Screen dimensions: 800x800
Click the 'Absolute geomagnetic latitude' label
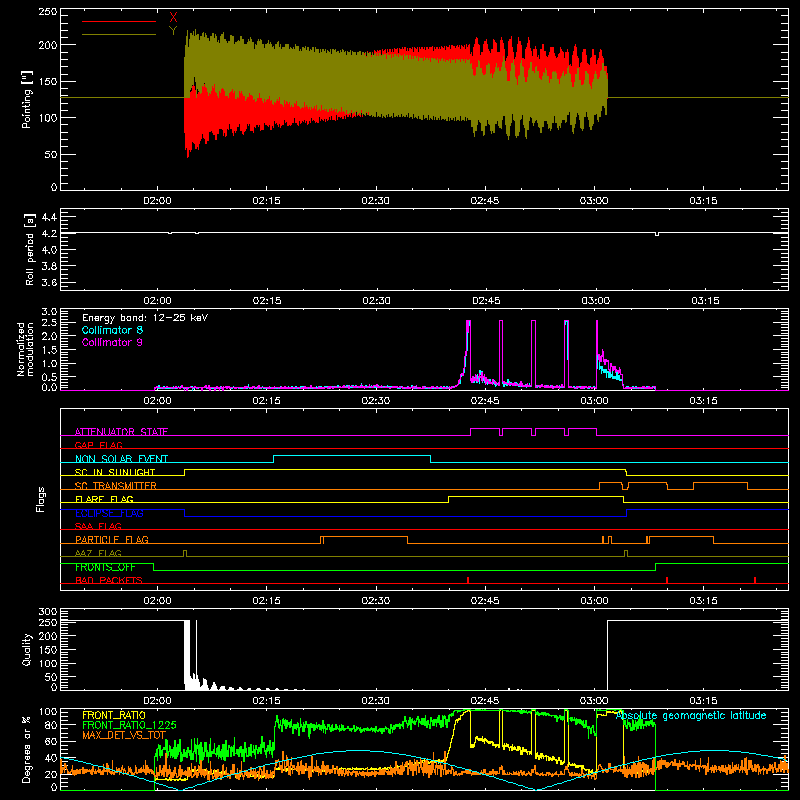pos(691,716)
